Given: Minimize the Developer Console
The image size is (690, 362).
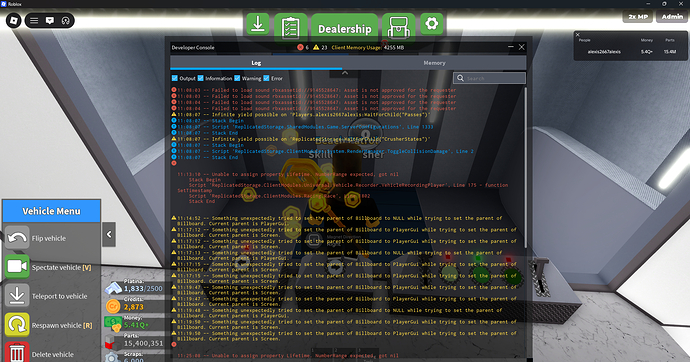Looking at the screenshot, I should [x=510, y=47].
